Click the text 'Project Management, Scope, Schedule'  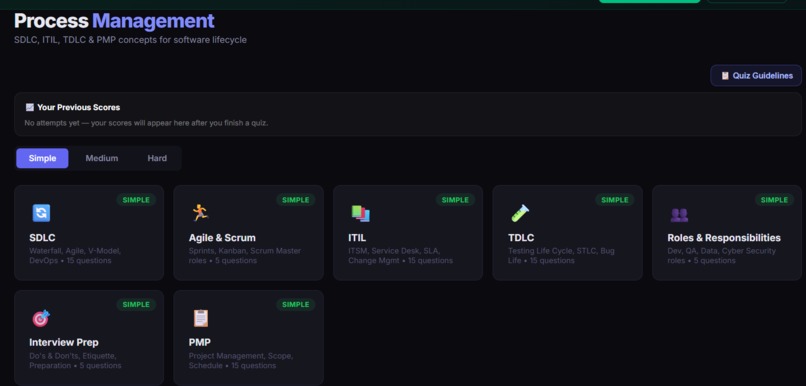241,360
